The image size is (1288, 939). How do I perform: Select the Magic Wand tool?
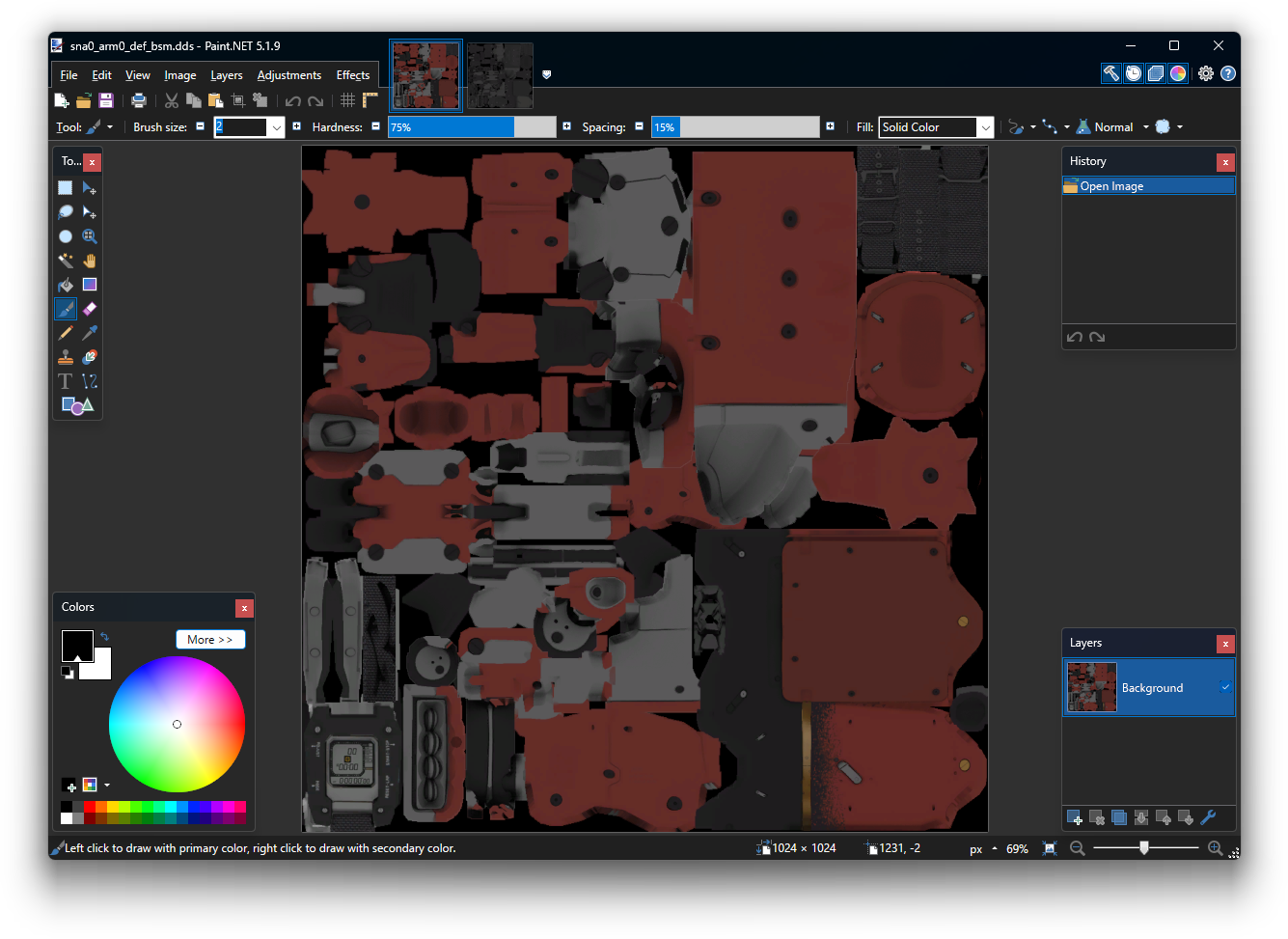pos(66,261)
